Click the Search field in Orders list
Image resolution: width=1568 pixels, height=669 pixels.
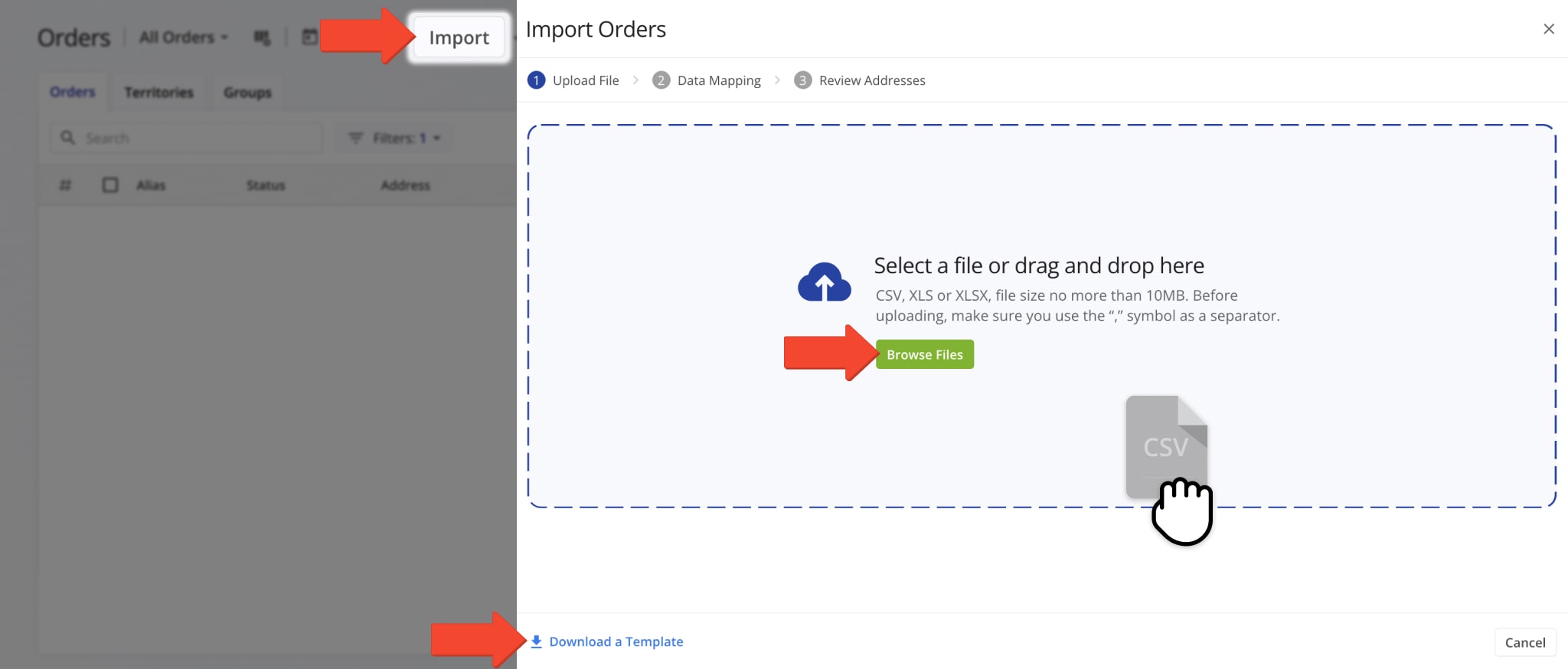point(187,138)
